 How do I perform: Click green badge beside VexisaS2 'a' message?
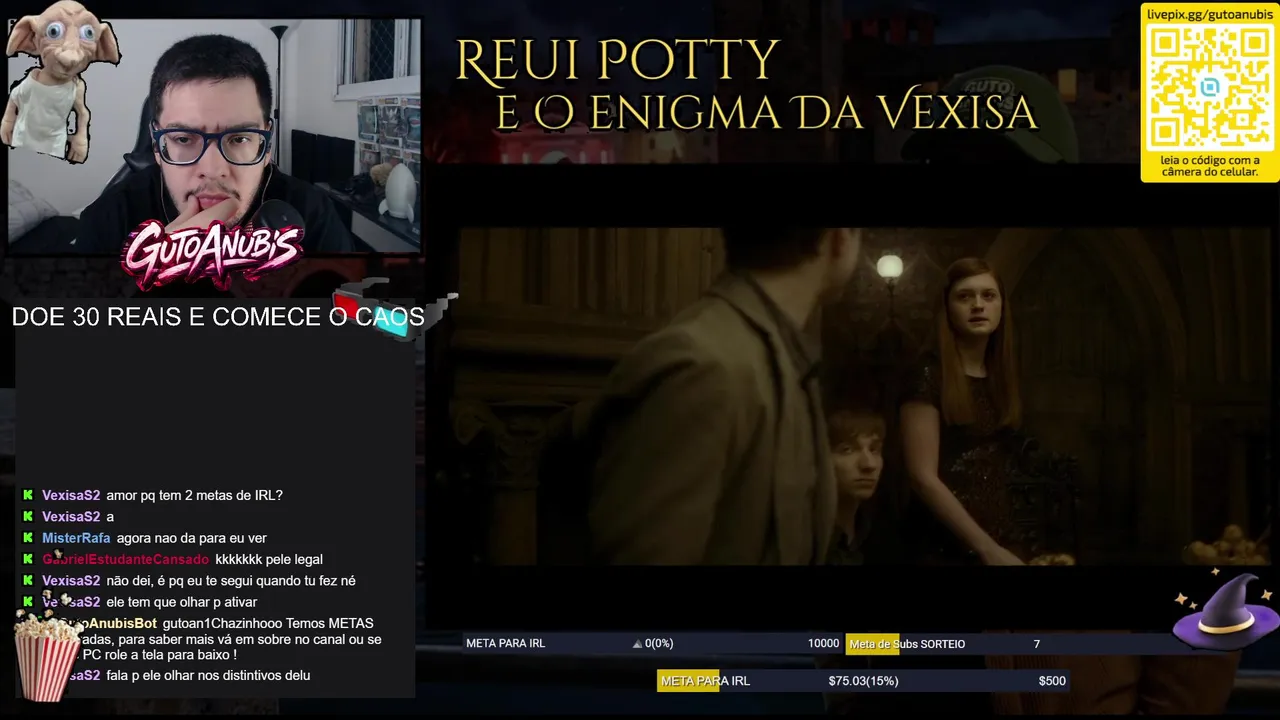click(x=28, y=516)
